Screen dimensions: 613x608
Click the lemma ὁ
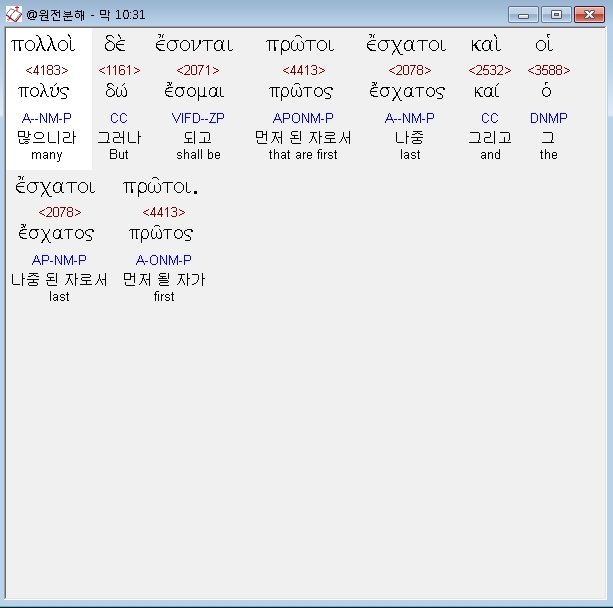coord(546,90)
